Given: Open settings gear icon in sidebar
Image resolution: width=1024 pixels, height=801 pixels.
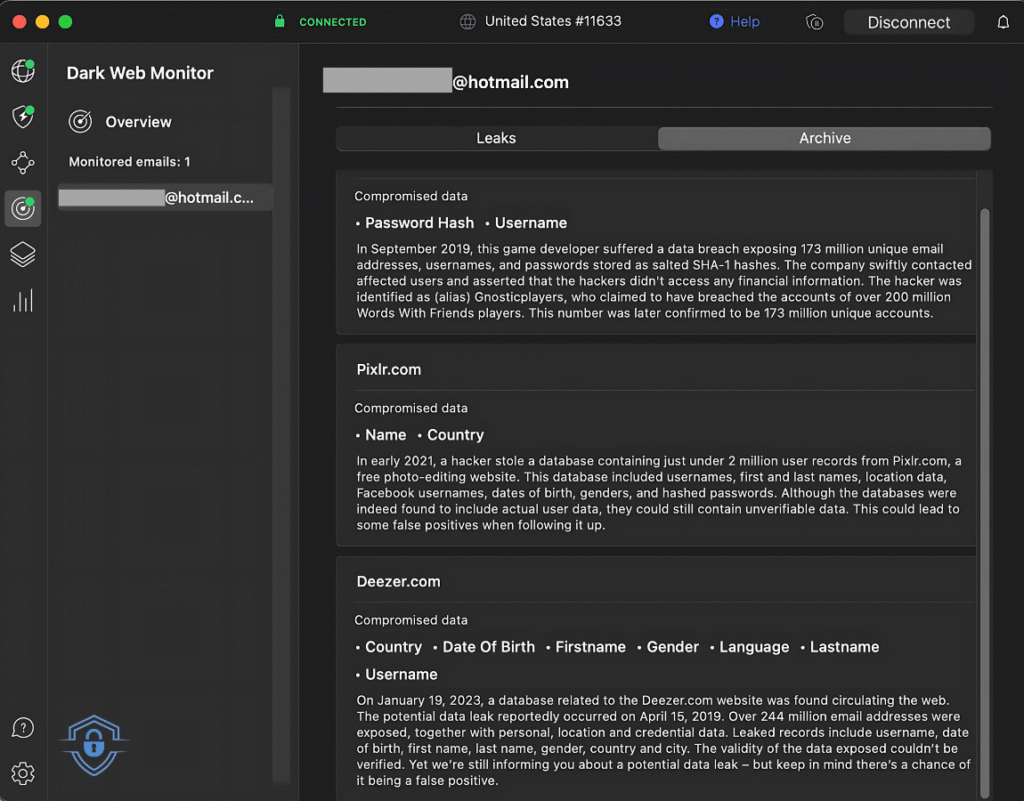Looking at the screenshot, I should (x=23, y=774).
